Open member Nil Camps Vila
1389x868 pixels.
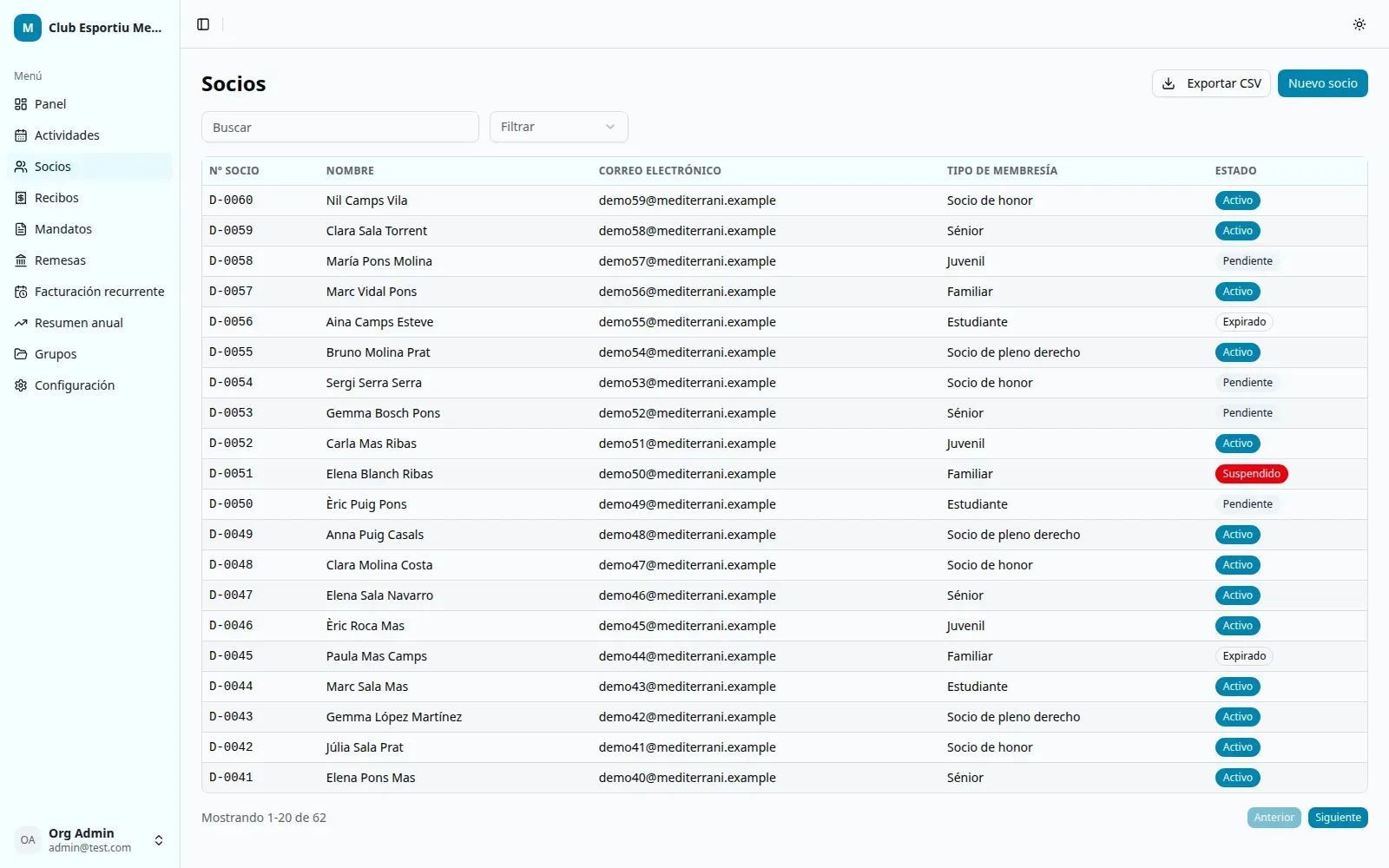point(785,201)
